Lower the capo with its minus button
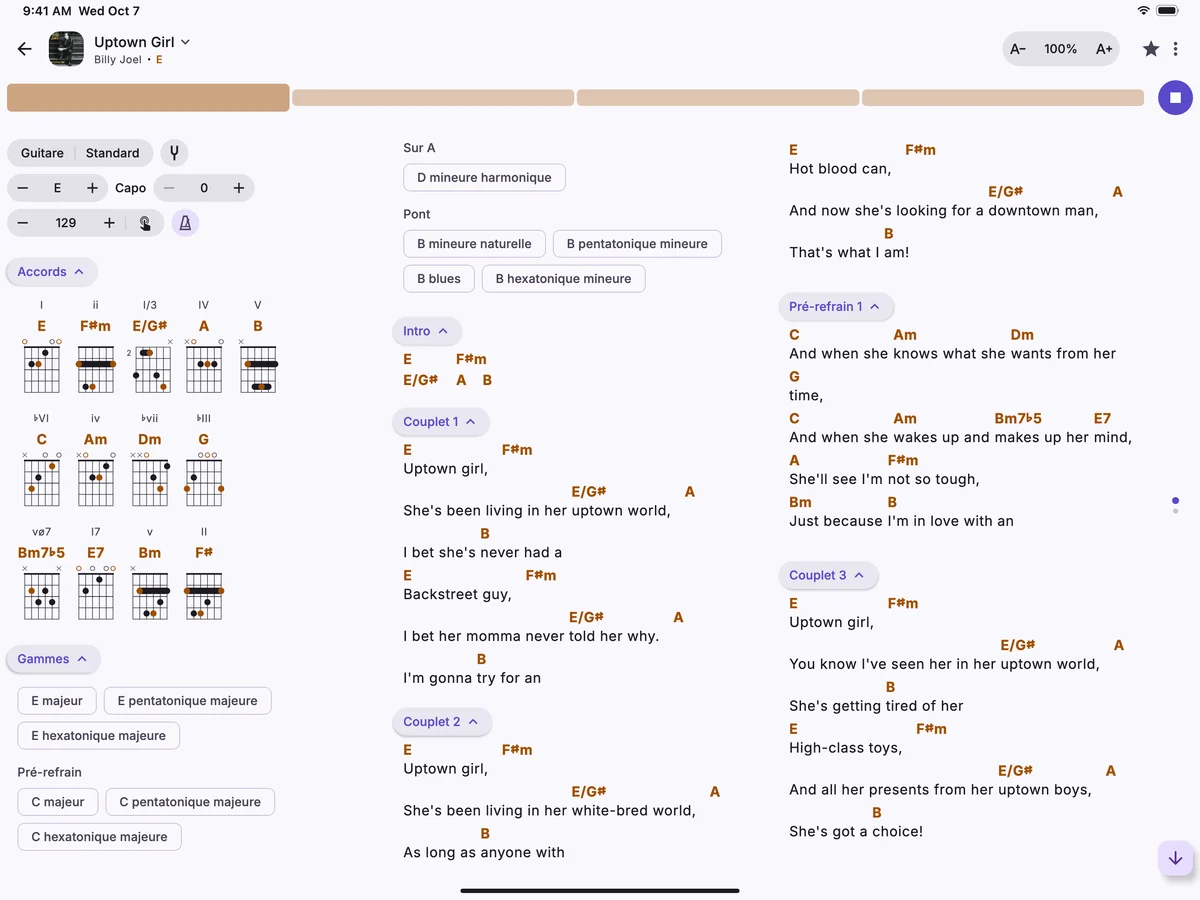Viewport: 1200px width, 900px height. click(x=170, y=188)
